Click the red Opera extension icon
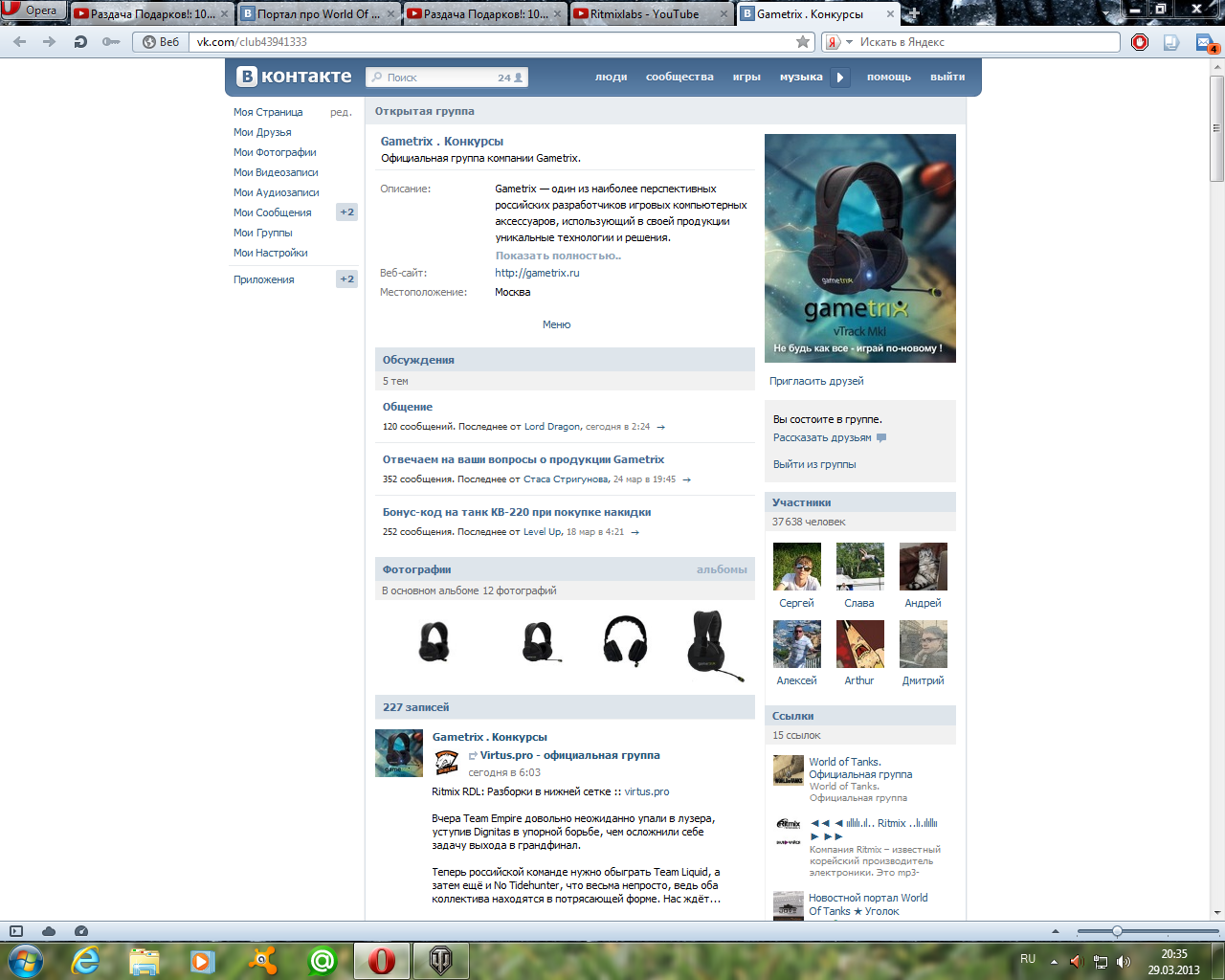1225x980 pixels. (x=1140, y=42)
